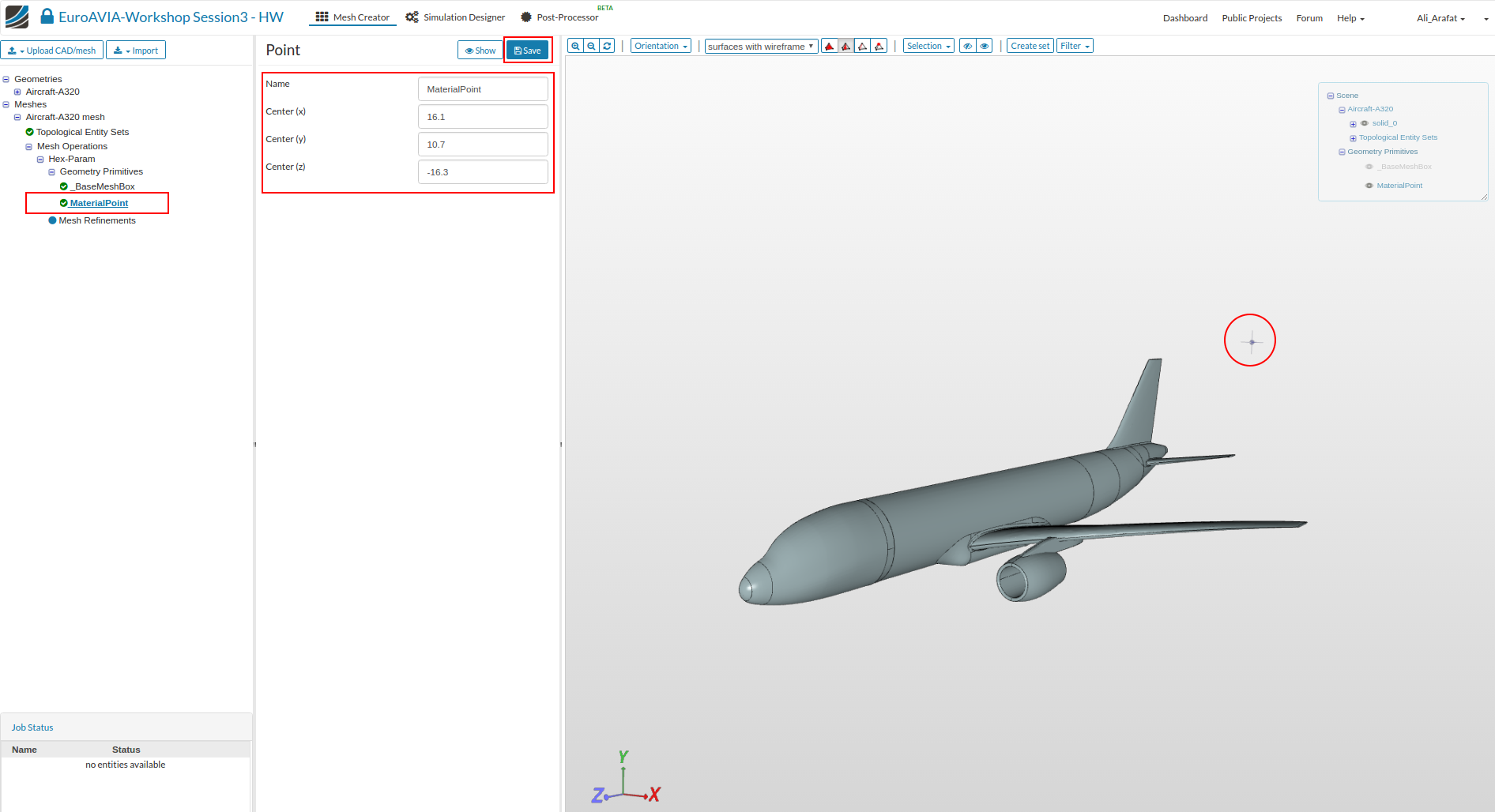The image size is (1495, 812).
Task: Click the solid_0 label in the scene tree
Action: 1384,123
